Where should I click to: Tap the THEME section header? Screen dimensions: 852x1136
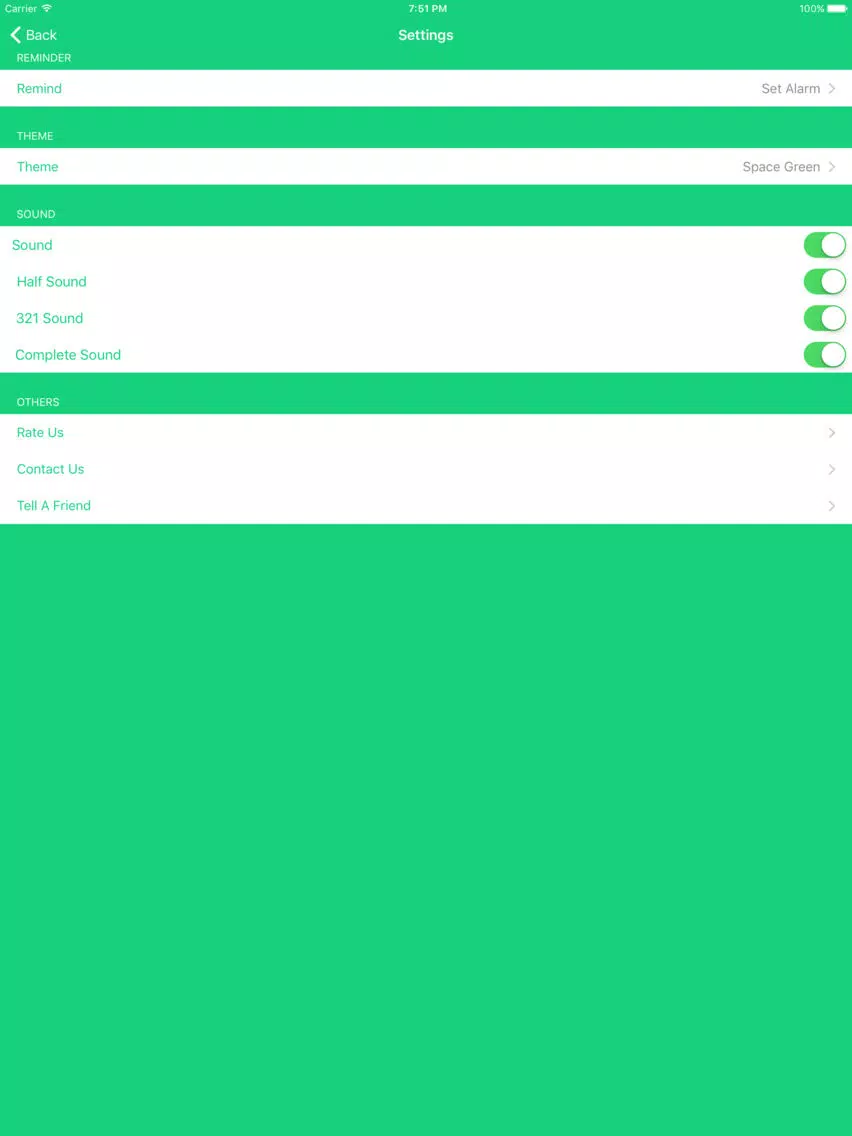(x=35, y=136)
